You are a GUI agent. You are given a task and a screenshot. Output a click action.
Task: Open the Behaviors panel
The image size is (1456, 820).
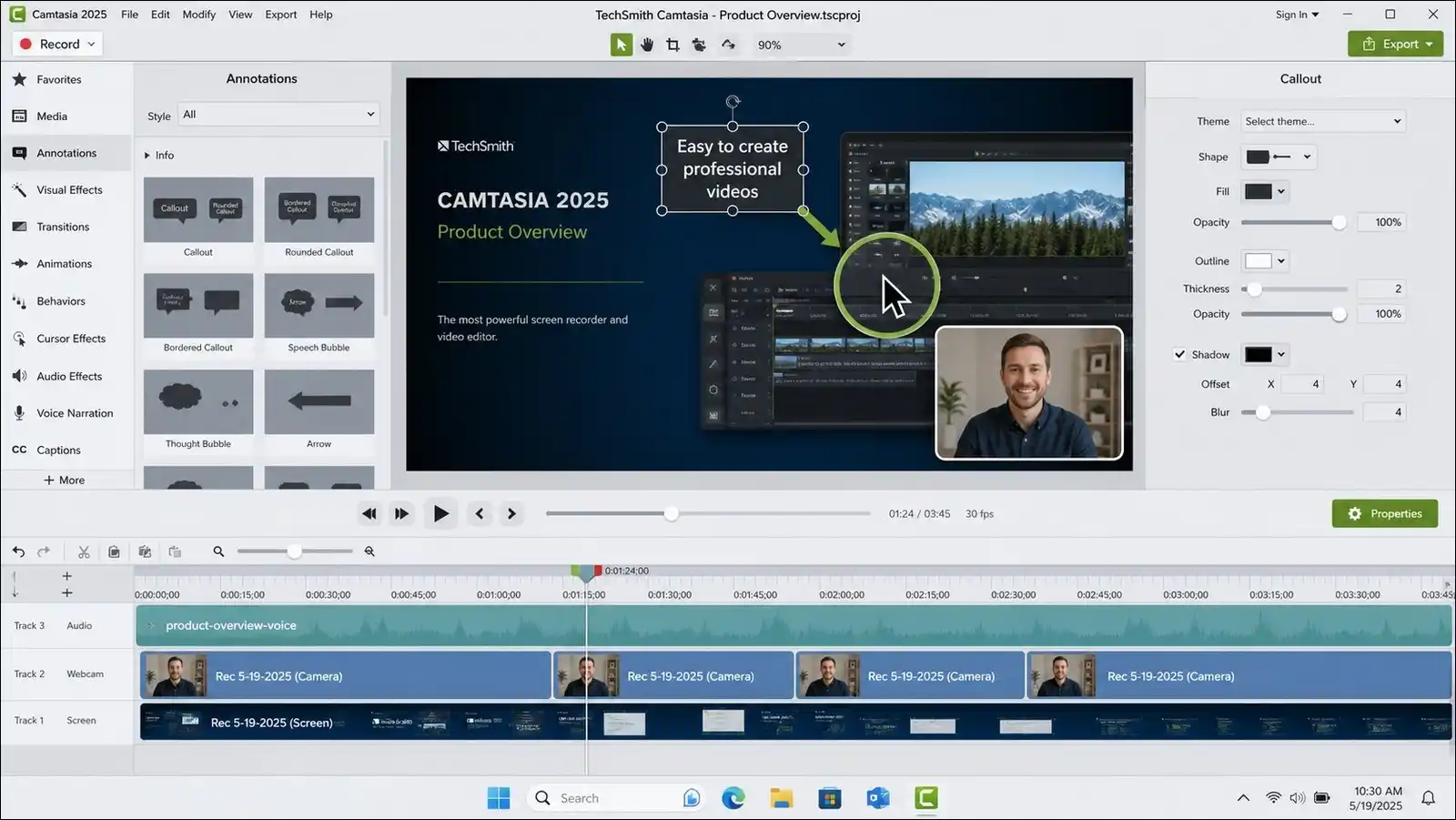point(66,301)
